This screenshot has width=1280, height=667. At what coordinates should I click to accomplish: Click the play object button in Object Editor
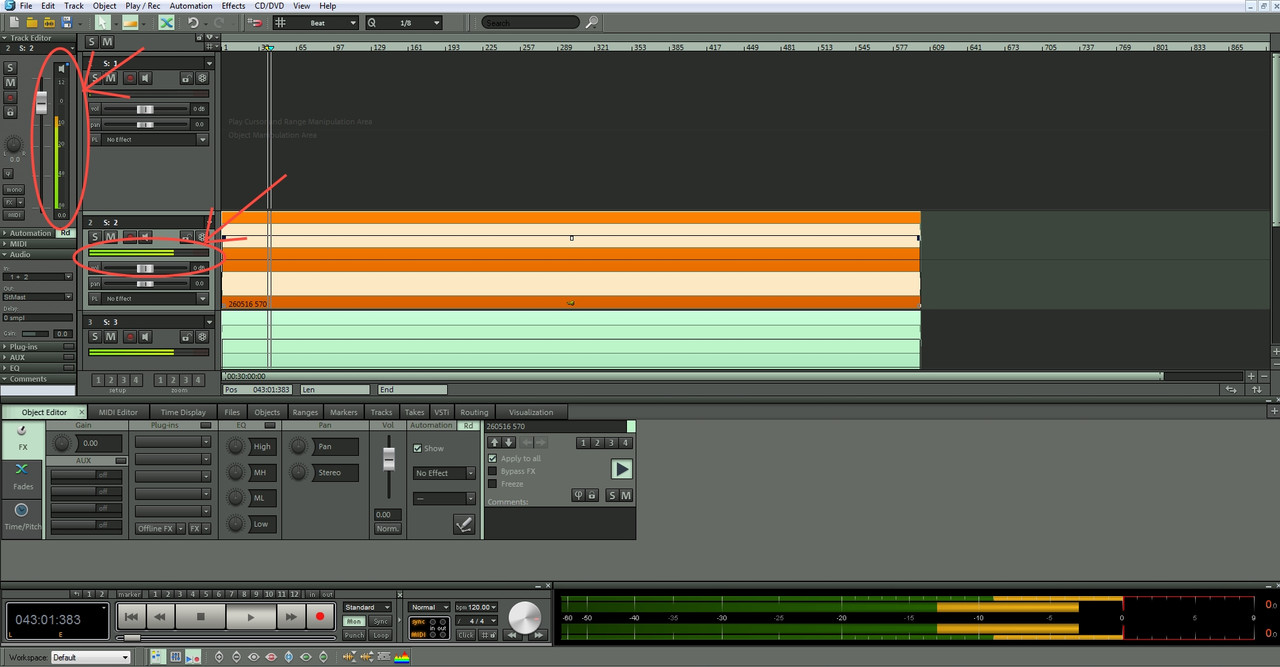621,468
